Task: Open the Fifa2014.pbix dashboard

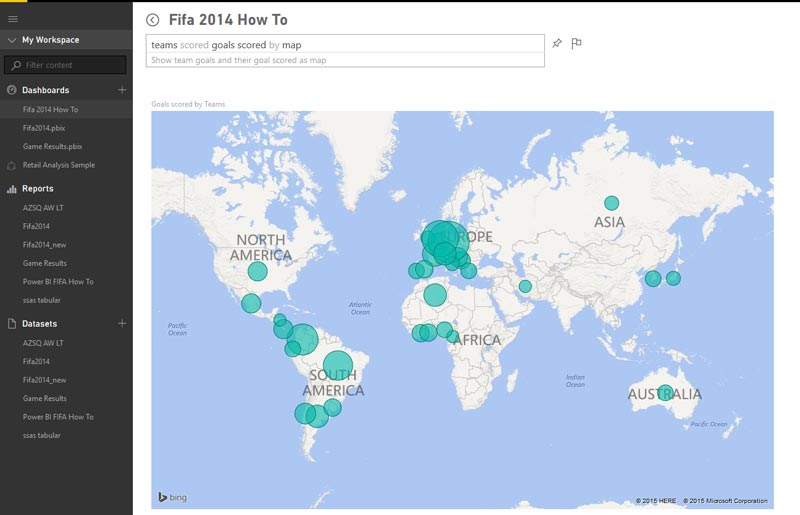Action: pyautogui.click(x=44, y=128)
